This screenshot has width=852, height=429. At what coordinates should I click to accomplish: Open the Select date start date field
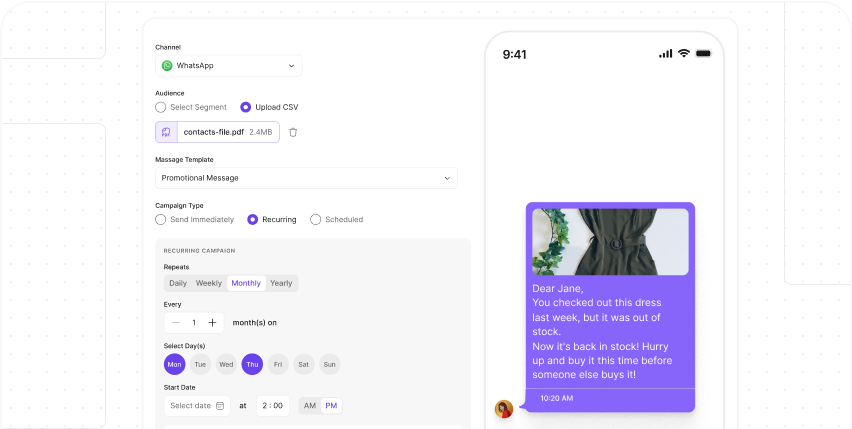click(x=197, y=406)
